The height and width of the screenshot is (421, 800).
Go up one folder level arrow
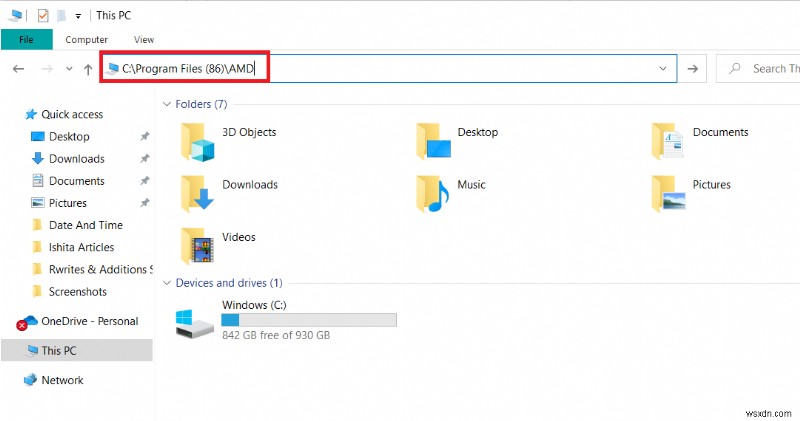[88, 69]
